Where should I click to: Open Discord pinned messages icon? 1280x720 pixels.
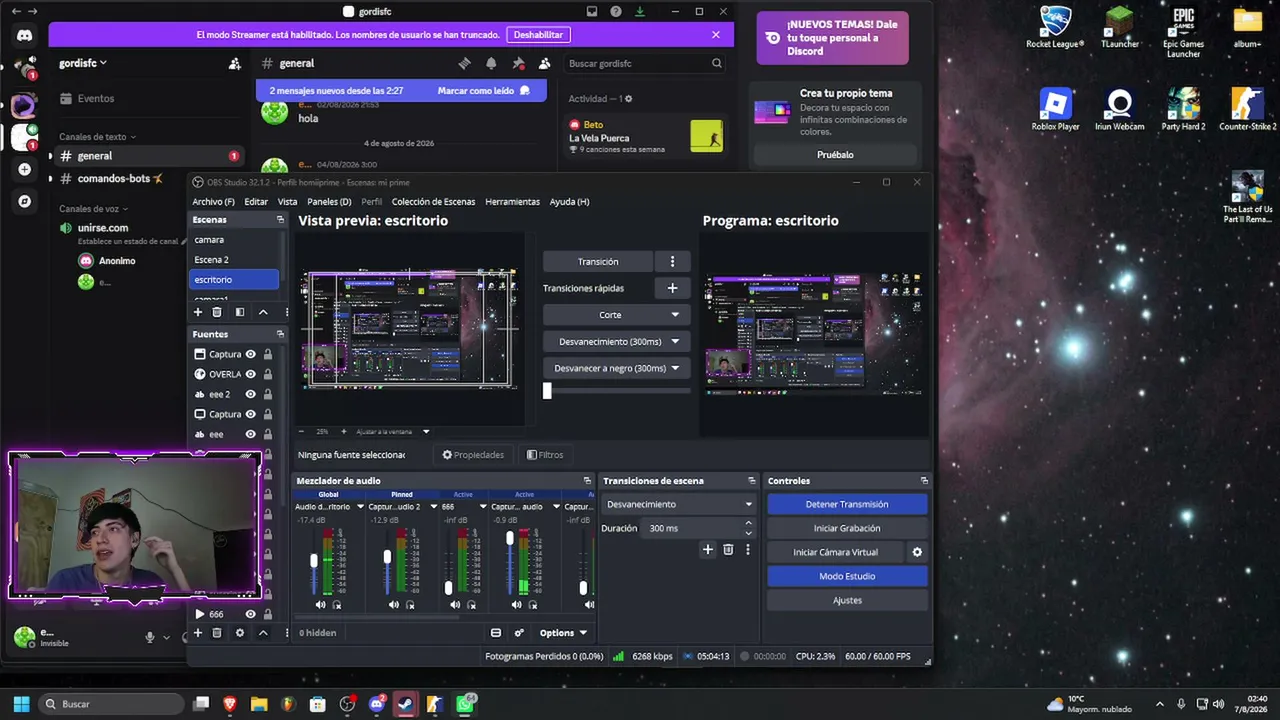(518, 63)
